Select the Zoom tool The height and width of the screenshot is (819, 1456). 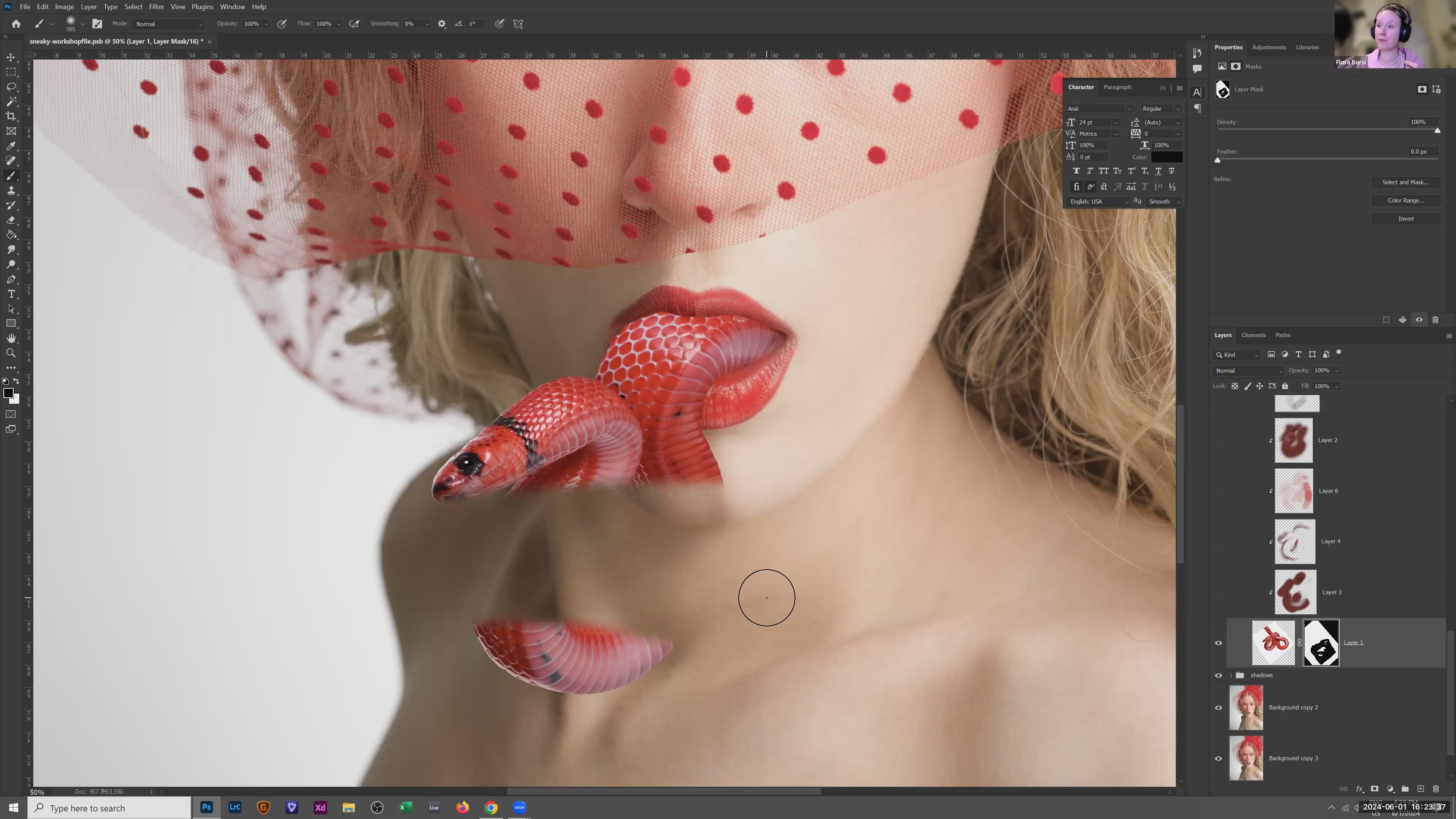[x=11, y=353]
